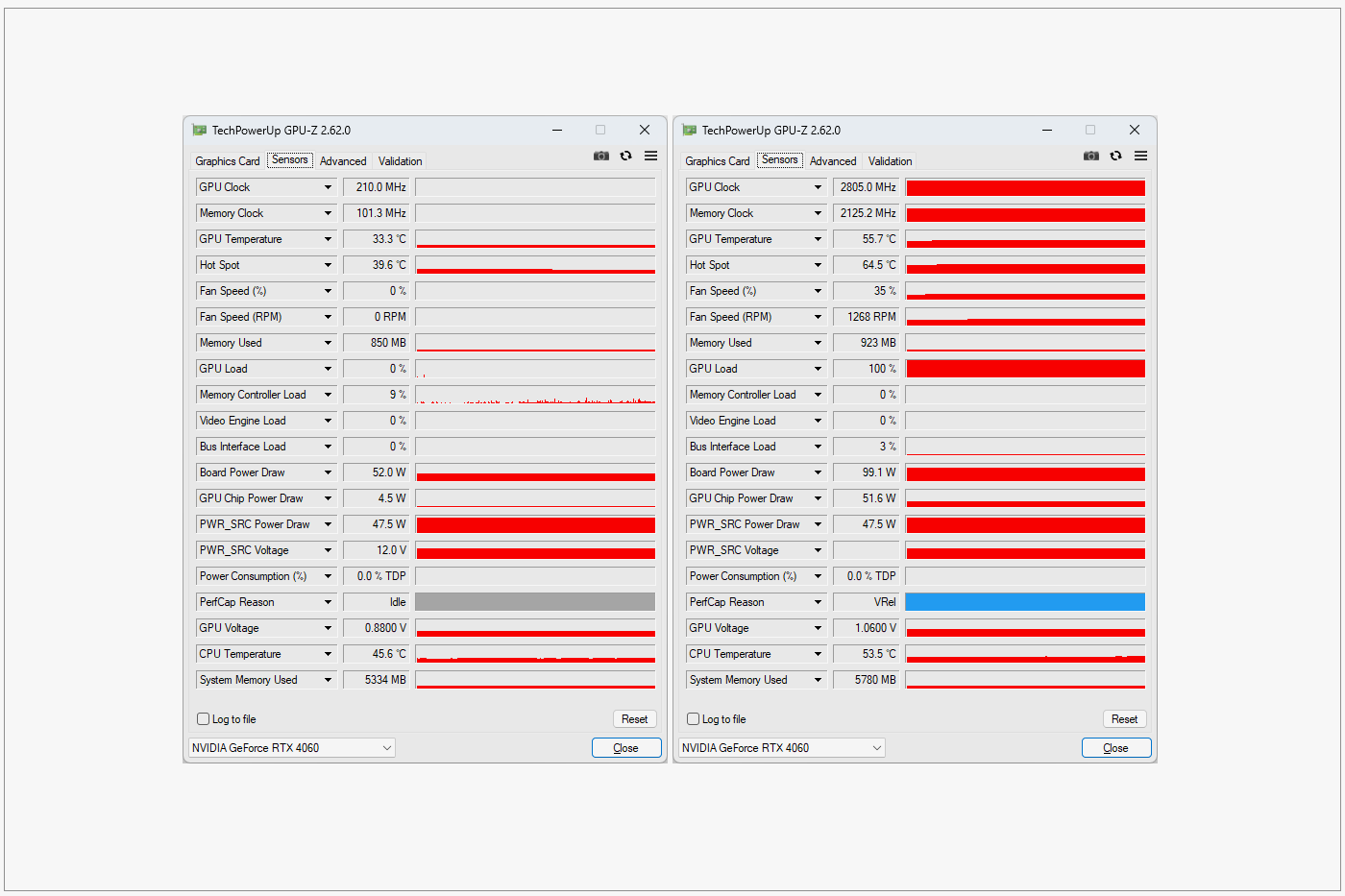This screenshot has width=1345, height=896.
Task: Open the hamburger menu in left GPU-Z window
Action: (651, 156)
